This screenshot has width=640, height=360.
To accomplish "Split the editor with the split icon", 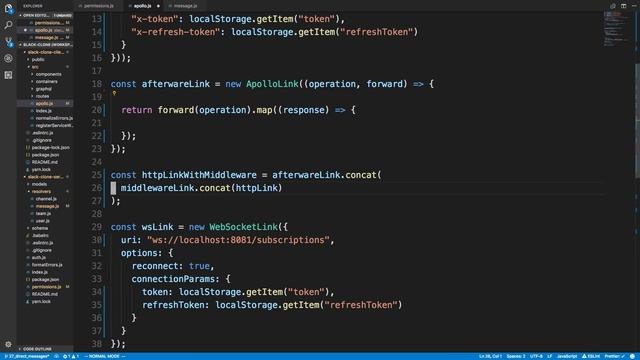I will tap(623, 6).
